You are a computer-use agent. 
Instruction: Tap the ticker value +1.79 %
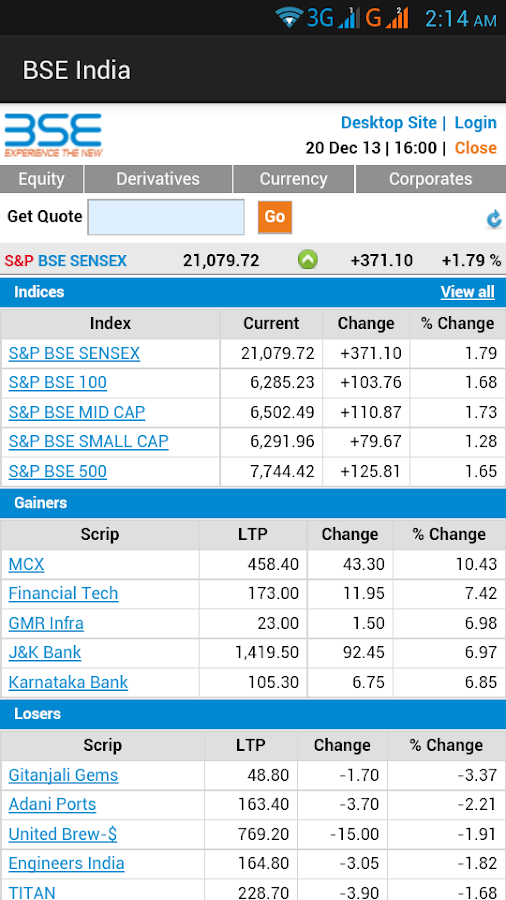[471, 261]
